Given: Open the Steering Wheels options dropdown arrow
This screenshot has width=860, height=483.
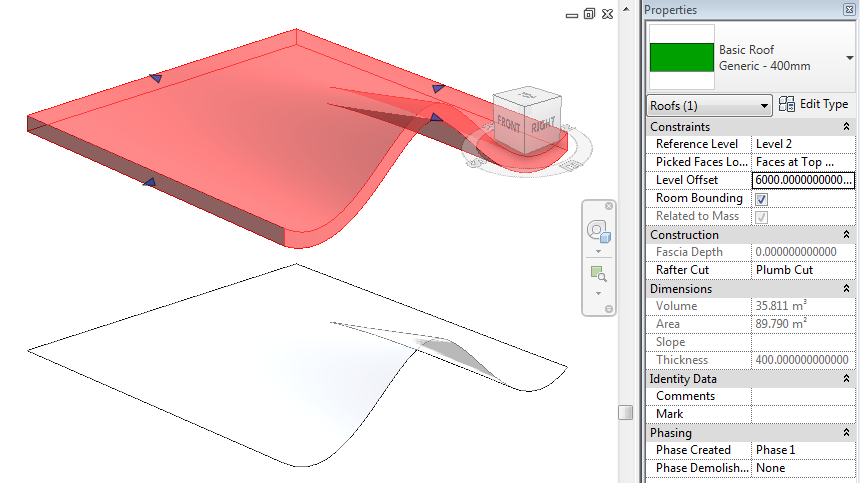Looking at the screenshot, I should point(598,252).
